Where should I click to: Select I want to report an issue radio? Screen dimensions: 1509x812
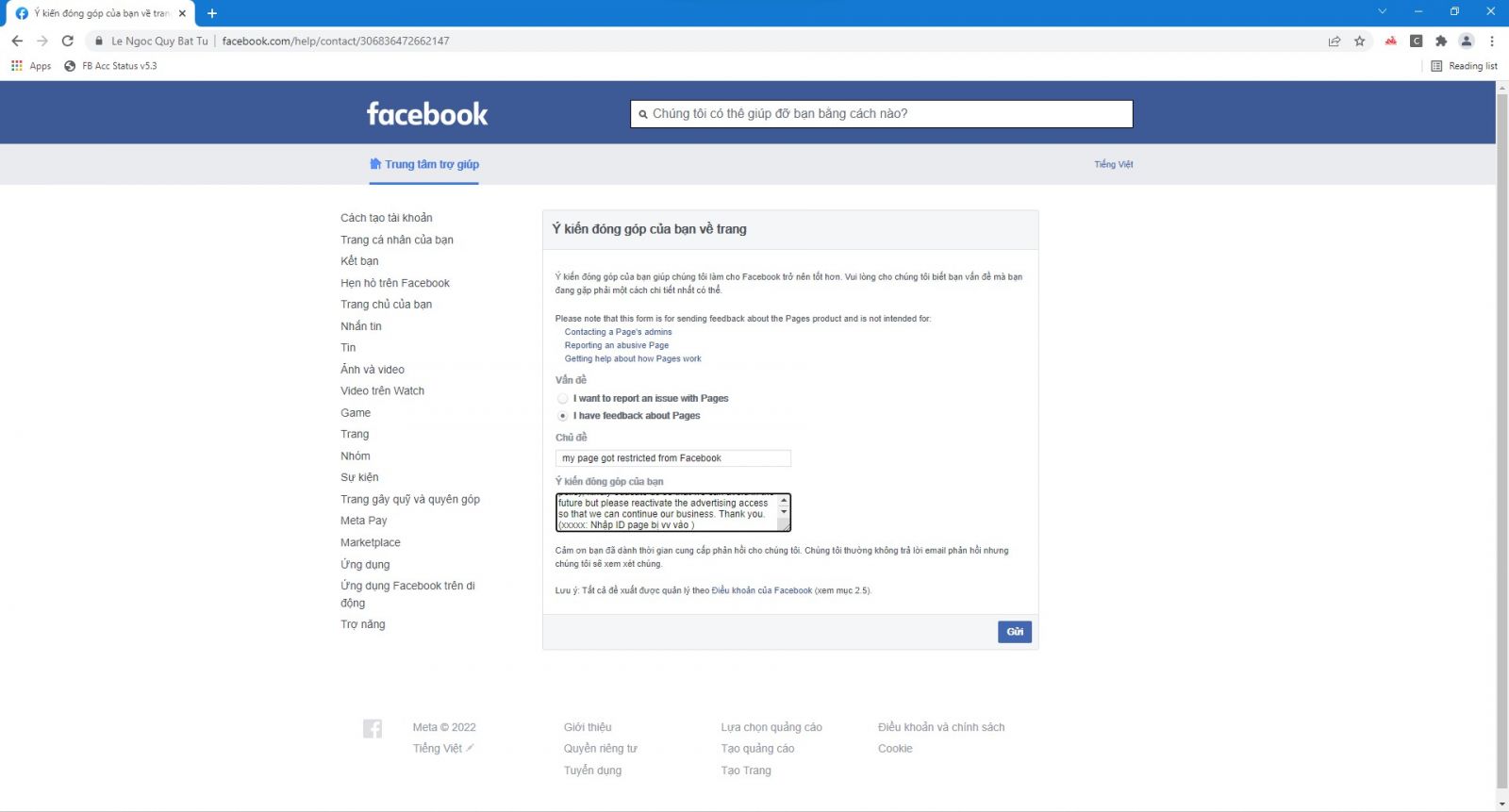[563, 399]
